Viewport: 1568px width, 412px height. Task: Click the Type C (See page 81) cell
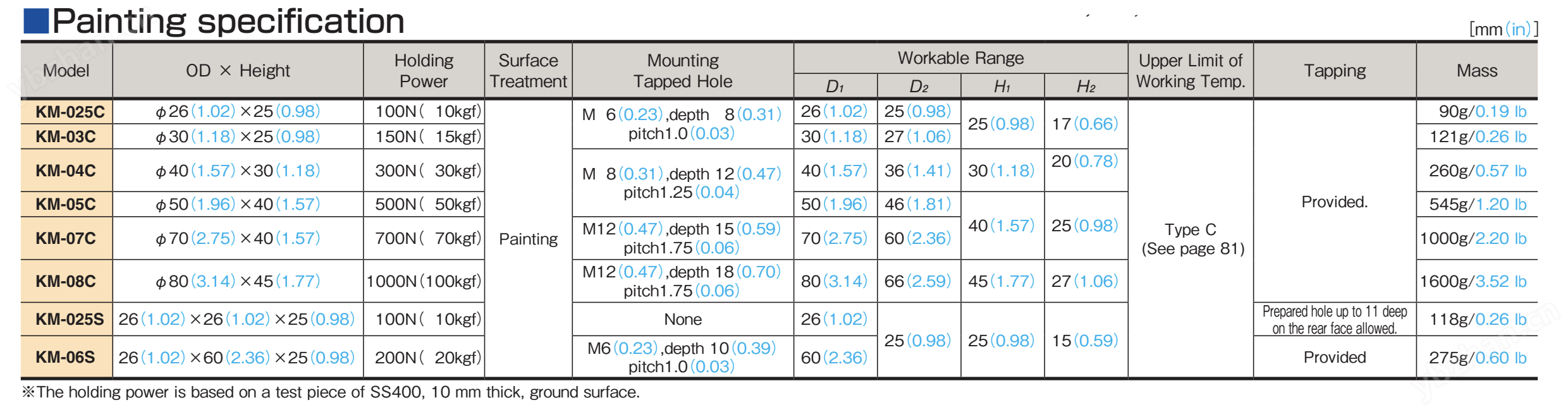click(1192, 239)
